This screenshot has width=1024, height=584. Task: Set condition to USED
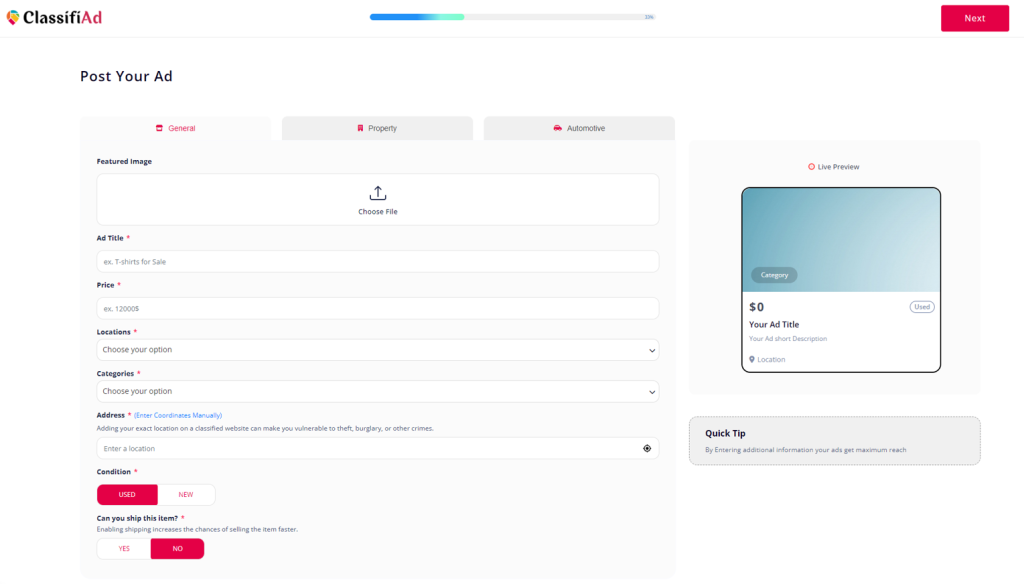click(x=127, y=495)
